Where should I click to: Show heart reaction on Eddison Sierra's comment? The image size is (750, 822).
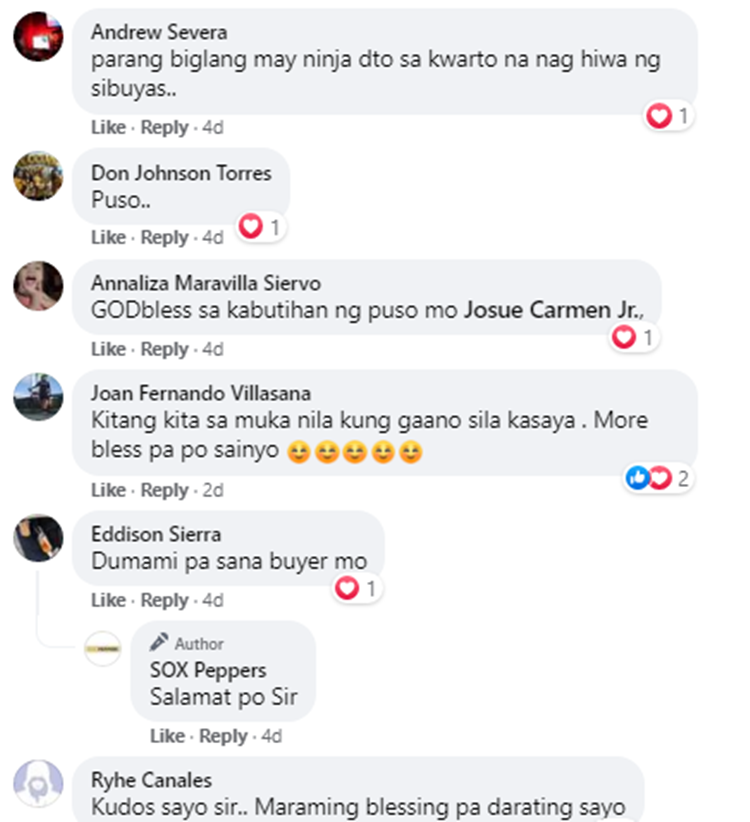(x=357, y=588)
